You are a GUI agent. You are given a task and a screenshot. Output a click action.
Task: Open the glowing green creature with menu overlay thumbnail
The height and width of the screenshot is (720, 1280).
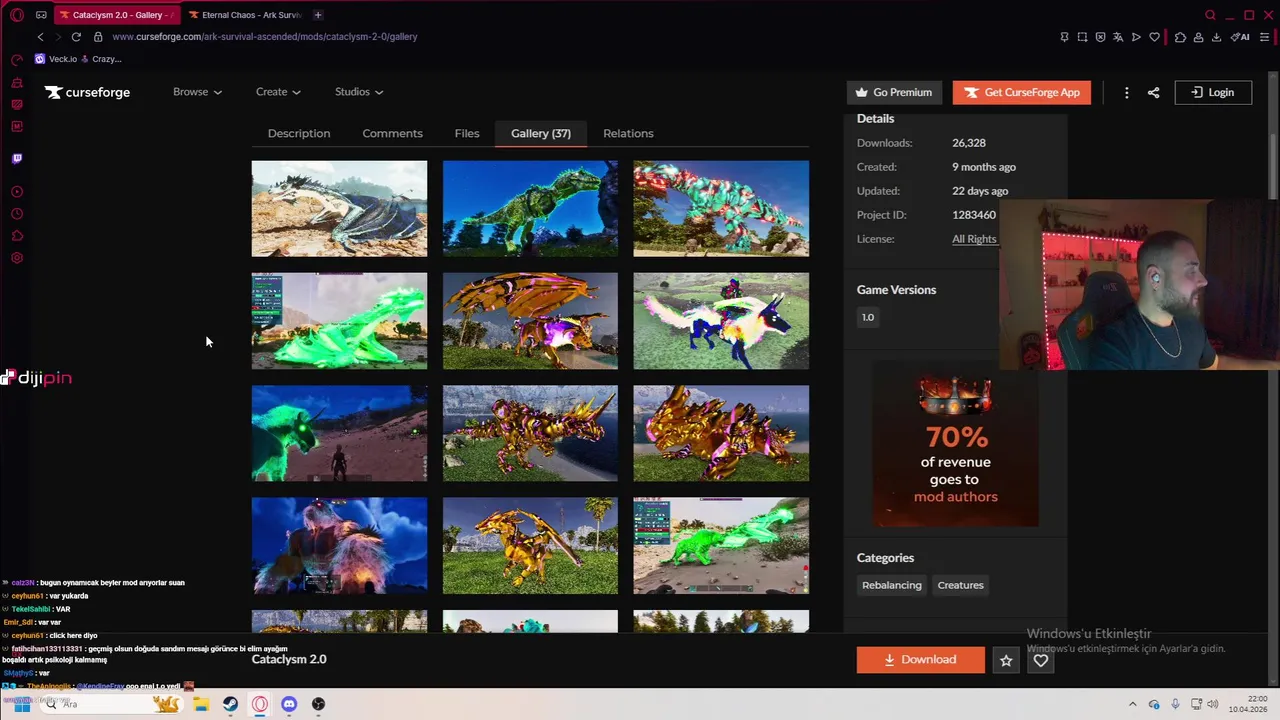pyautogui.click(x=339, y=321)
